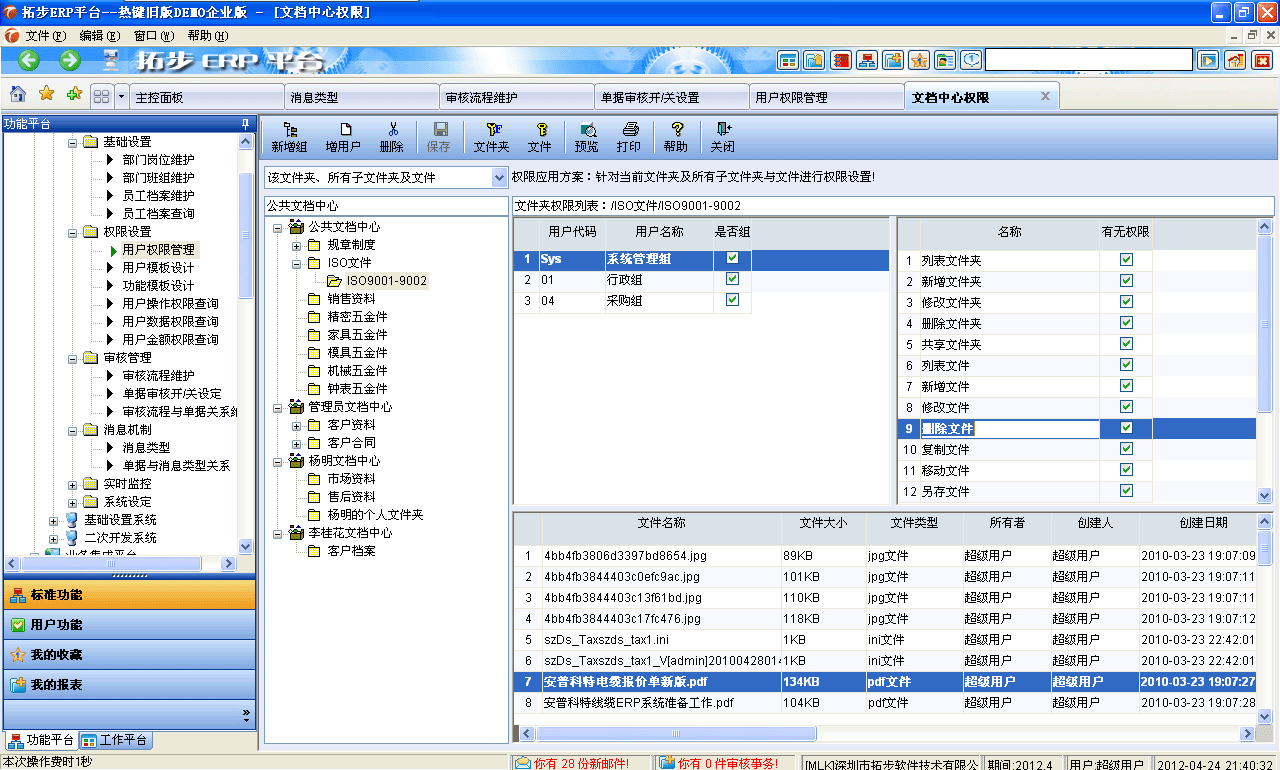Click the 保存 (save) toolbar icon

coord(440,137)
